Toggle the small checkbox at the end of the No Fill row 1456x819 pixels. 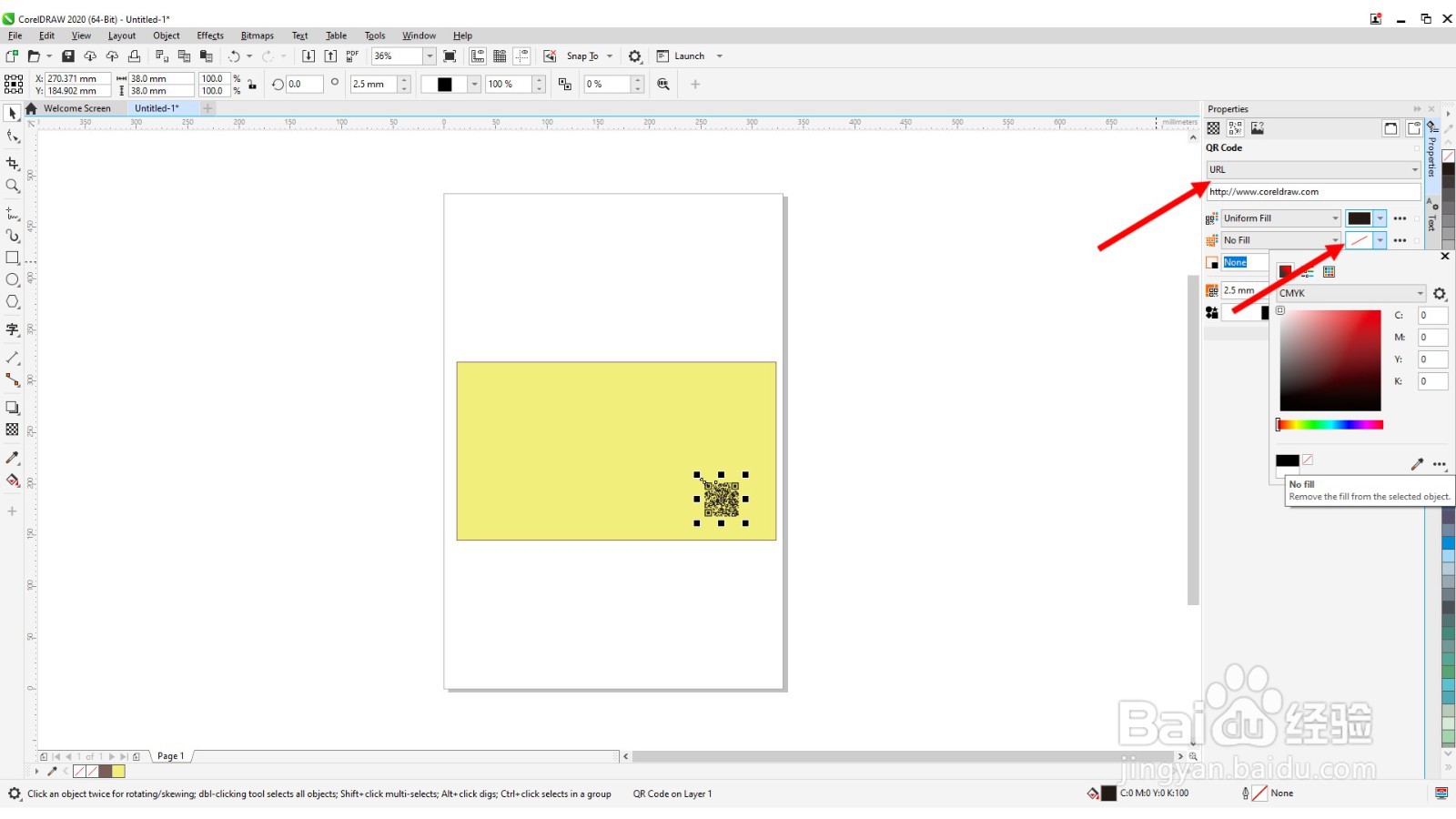tap(1417, 240)
